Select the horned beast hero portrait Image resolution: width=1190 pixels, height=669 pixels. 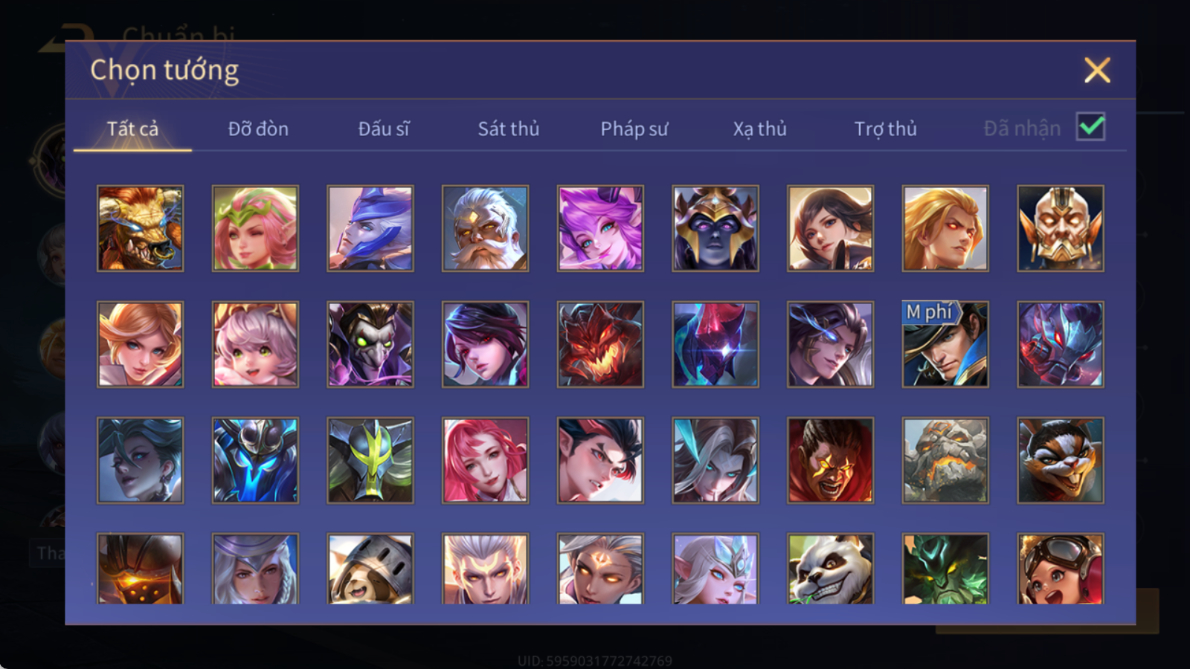point(140,228)
